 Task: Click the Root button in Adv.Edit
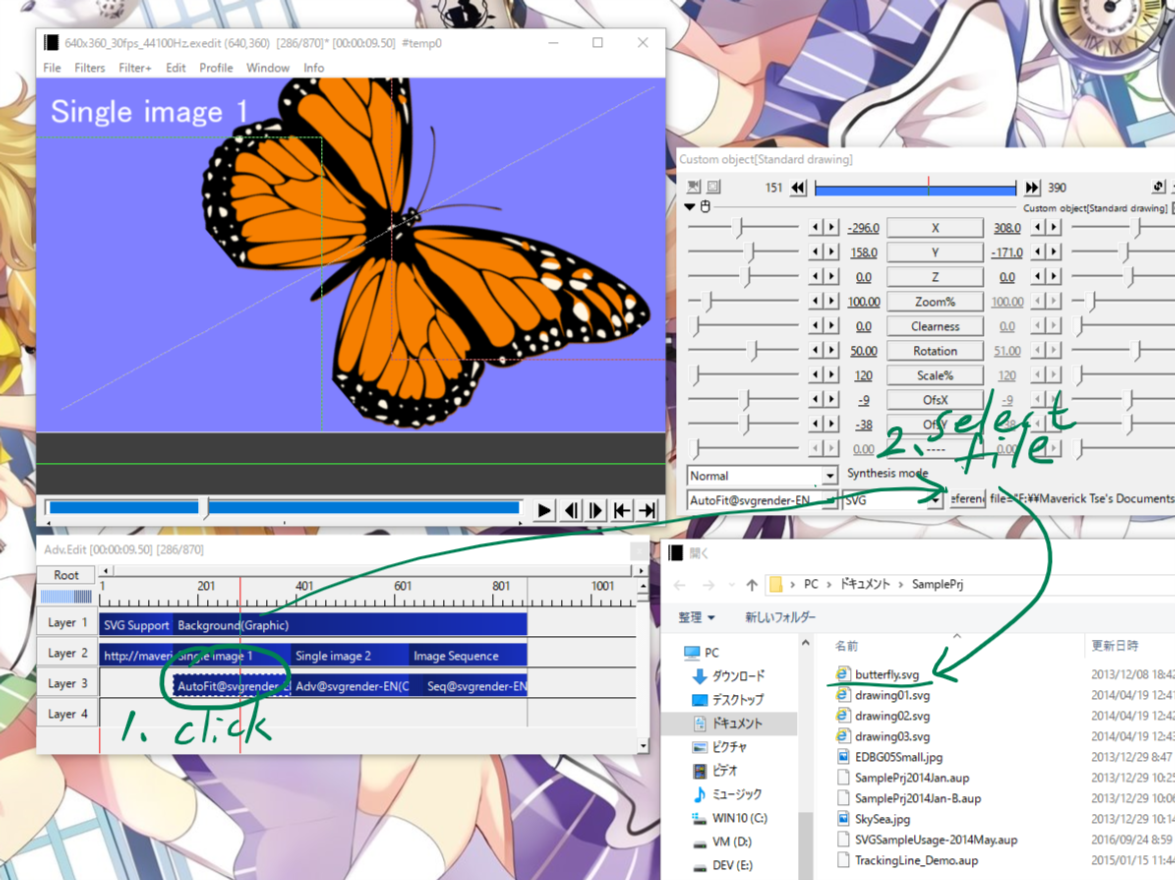[67, 575]
